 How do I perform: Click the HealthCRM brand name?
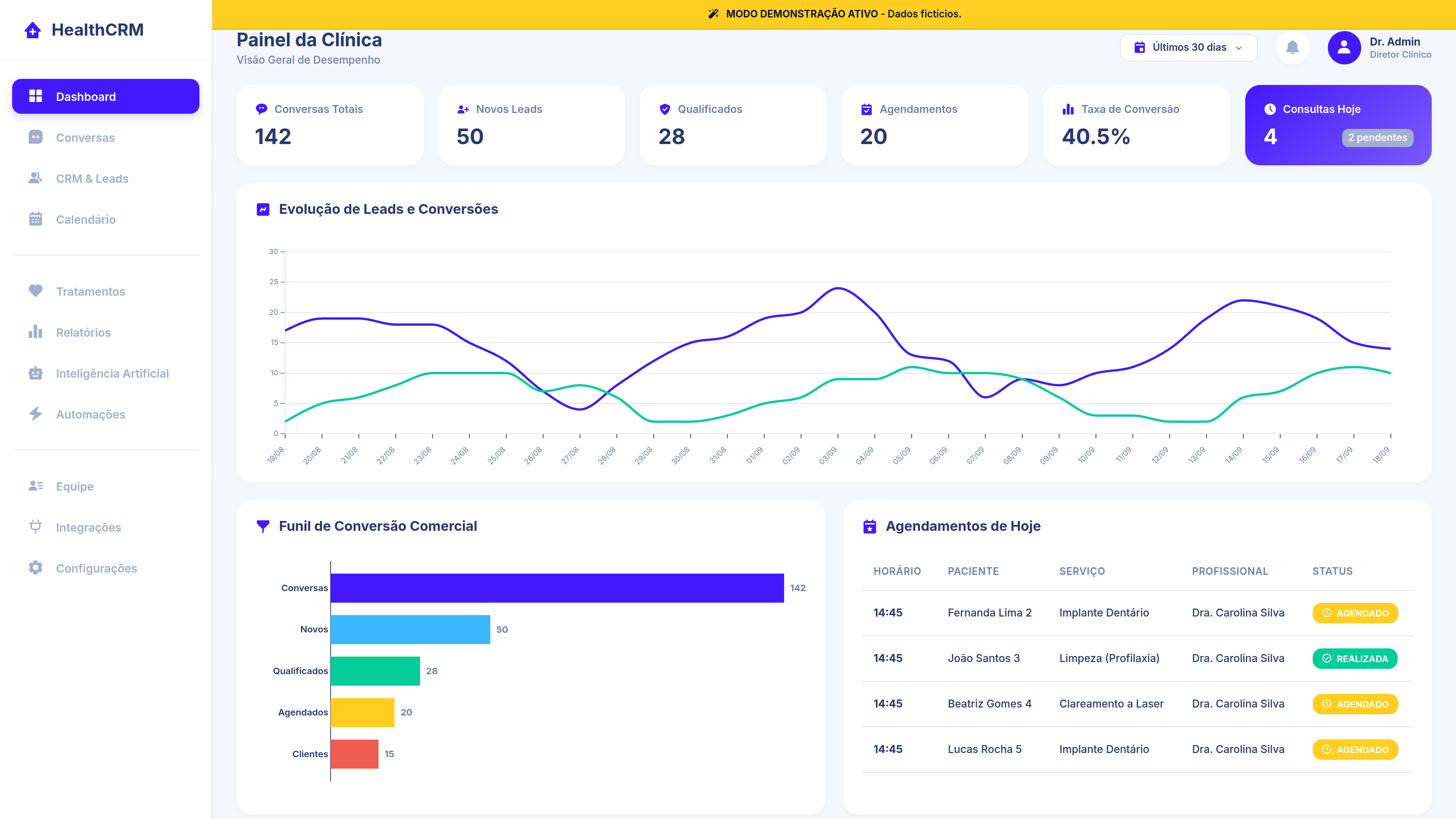pos(98,30)
